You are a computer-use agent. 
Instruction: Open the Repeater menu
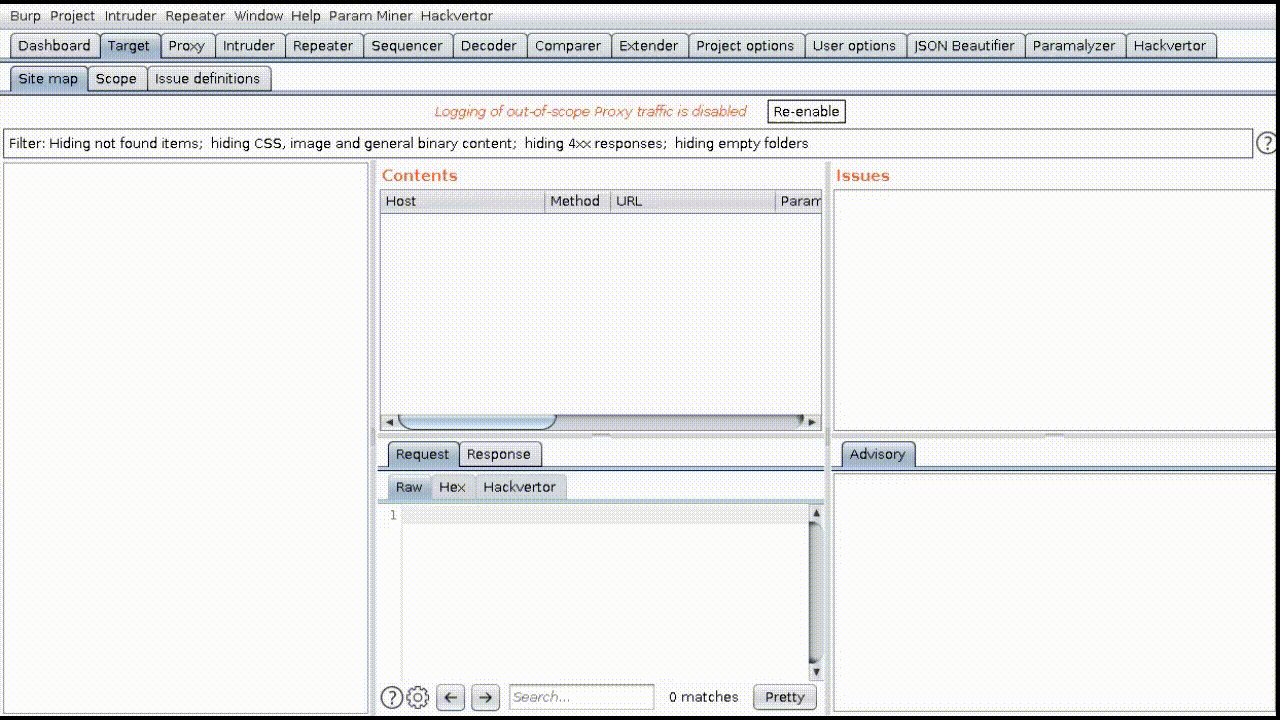click(x=195, y=16)
